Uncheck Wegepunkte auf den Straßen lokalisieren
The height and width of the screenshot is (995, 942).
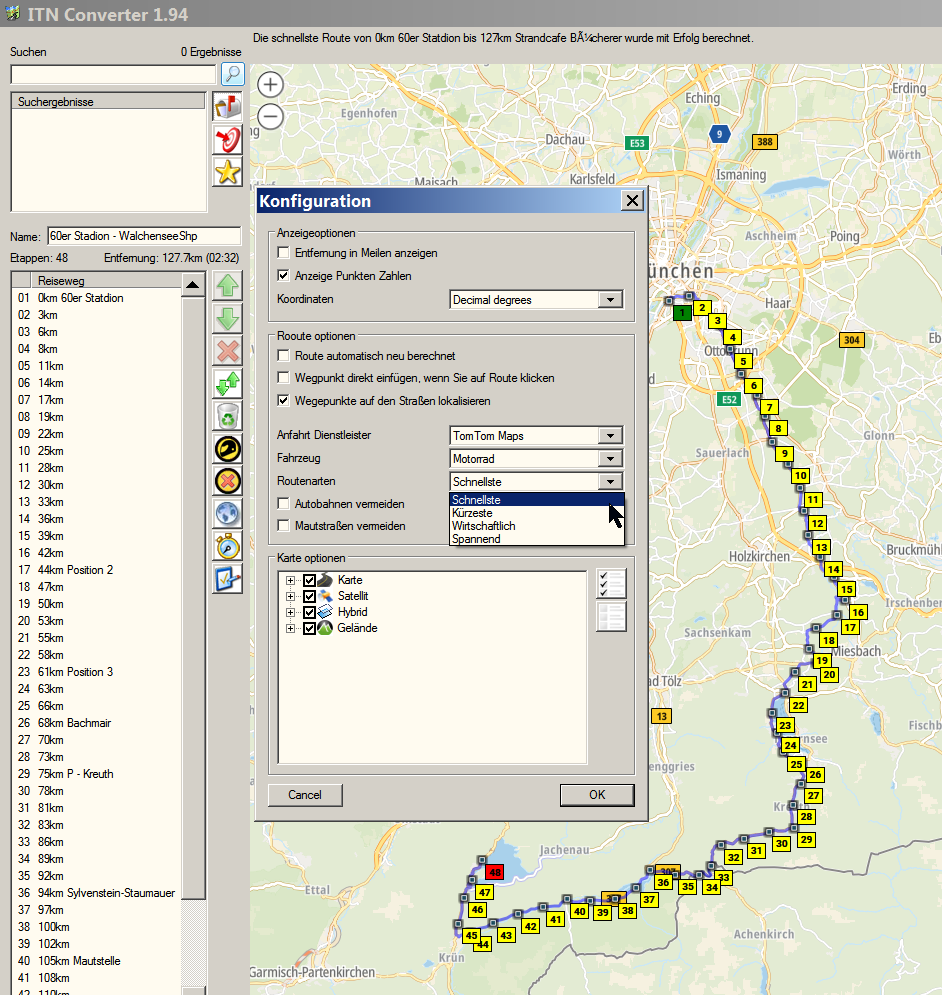[284, 400]
